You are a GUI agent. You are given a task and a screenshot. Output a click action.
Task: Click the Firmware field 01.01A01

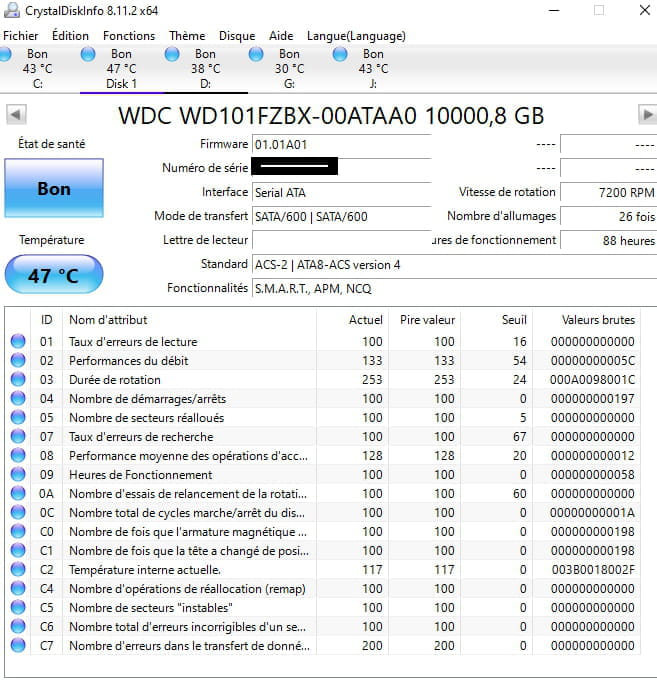341,145
